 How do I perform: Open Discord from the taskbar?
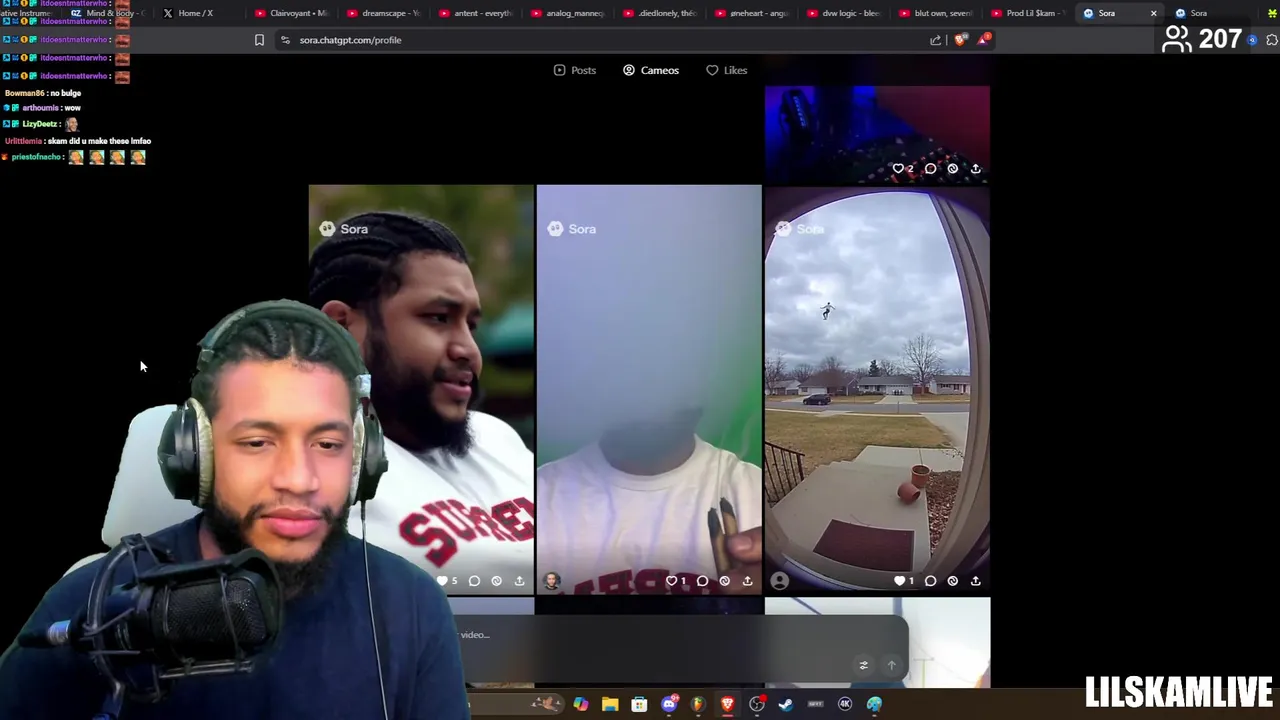point(669,704)
